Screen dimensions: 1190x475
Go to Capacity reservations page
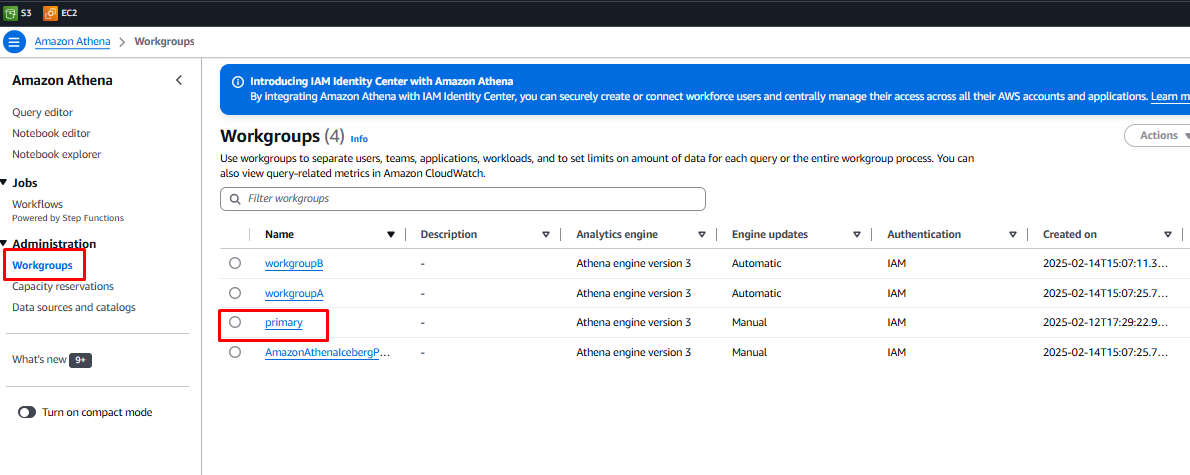point(62,287)
